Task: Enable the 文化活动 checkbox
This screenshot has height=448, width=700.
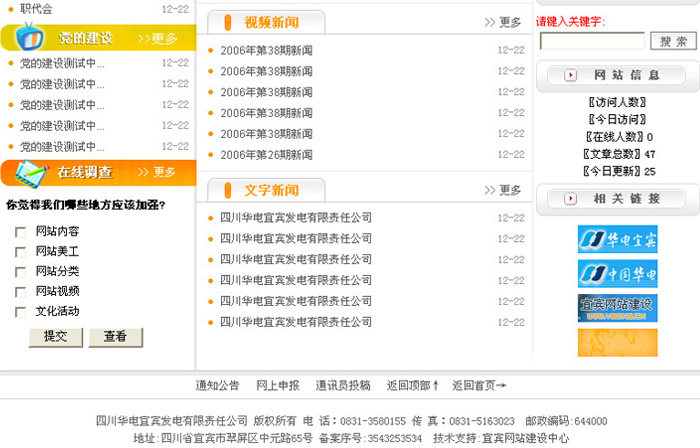Action: pyautogui.click(x=20, y=312)
